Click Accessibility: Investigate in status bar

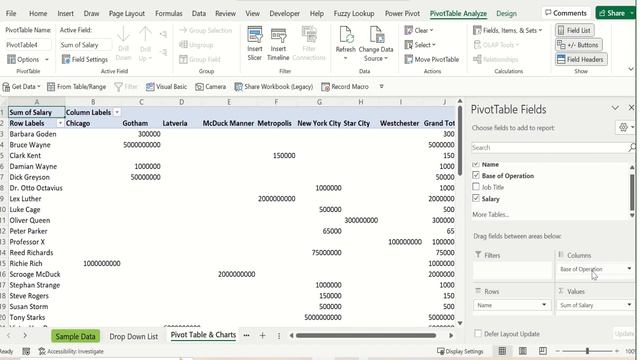[x=71, y=351]
